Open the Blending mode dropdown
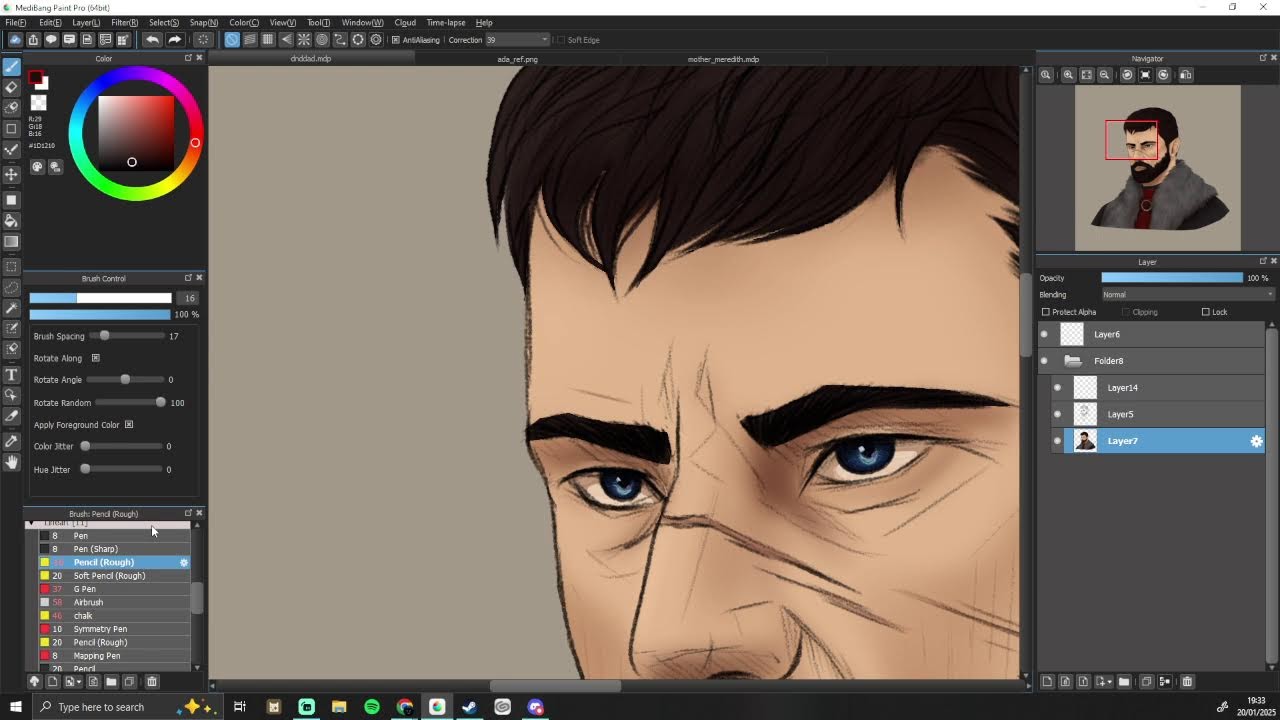The height and width of the screenshot is (720, 1280). 1188,295
